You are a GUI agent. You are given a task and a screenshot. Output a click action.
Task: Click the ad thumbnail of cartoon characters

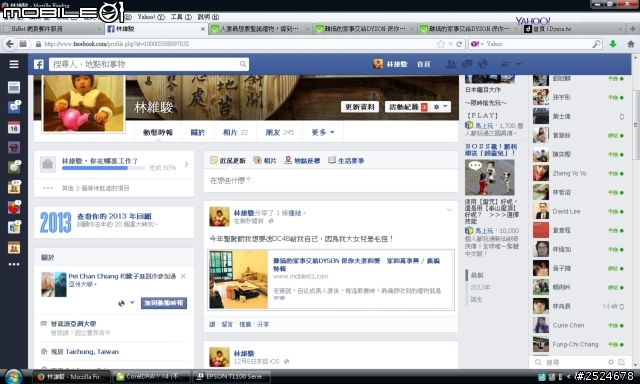tap(489, 177)
